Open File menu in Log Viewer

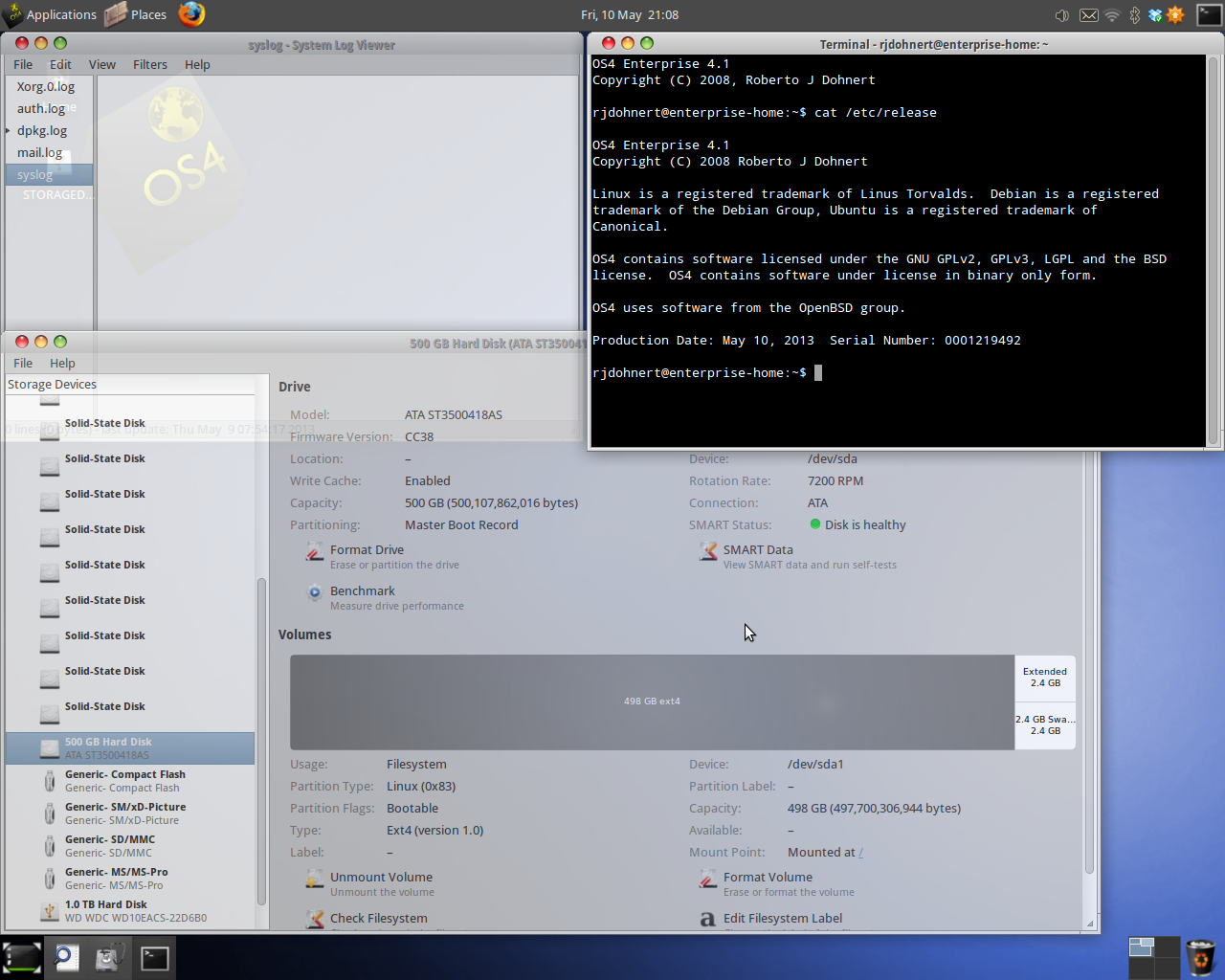[x=23, y=65]
